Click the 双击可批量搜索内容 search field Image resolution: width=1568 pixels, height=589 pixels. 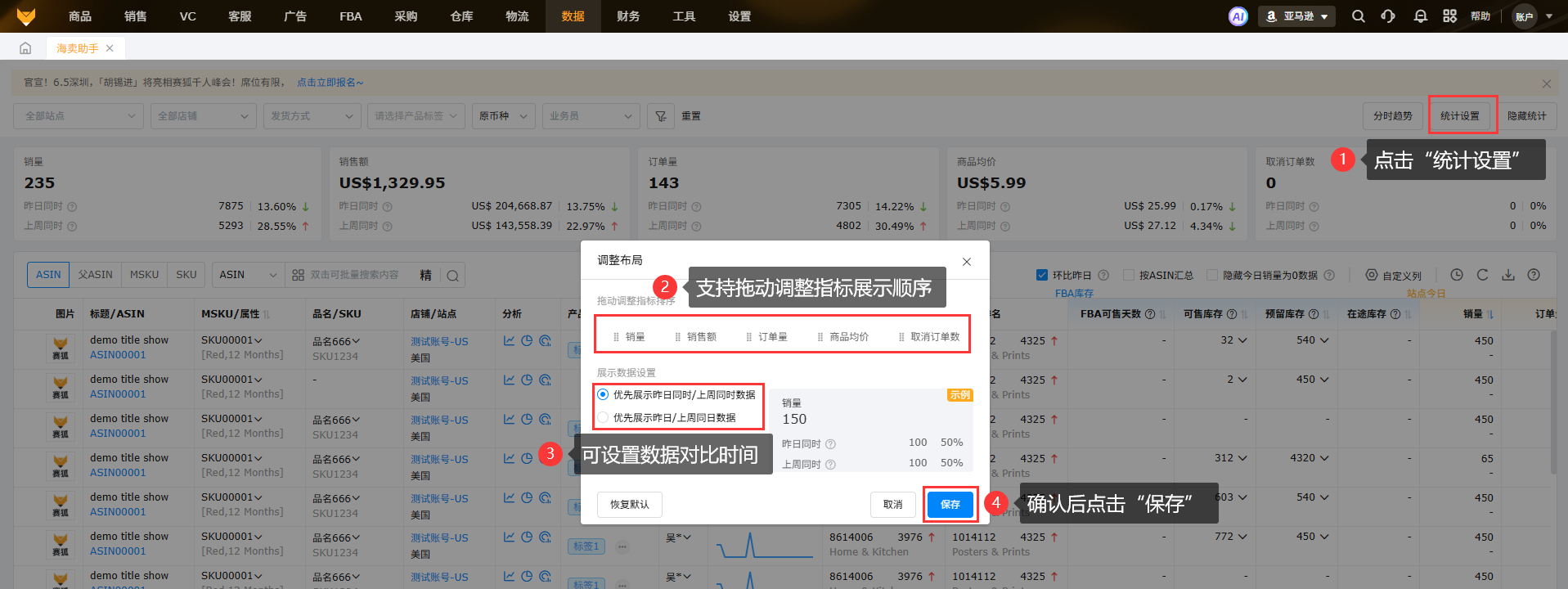(x=354, y=276)
